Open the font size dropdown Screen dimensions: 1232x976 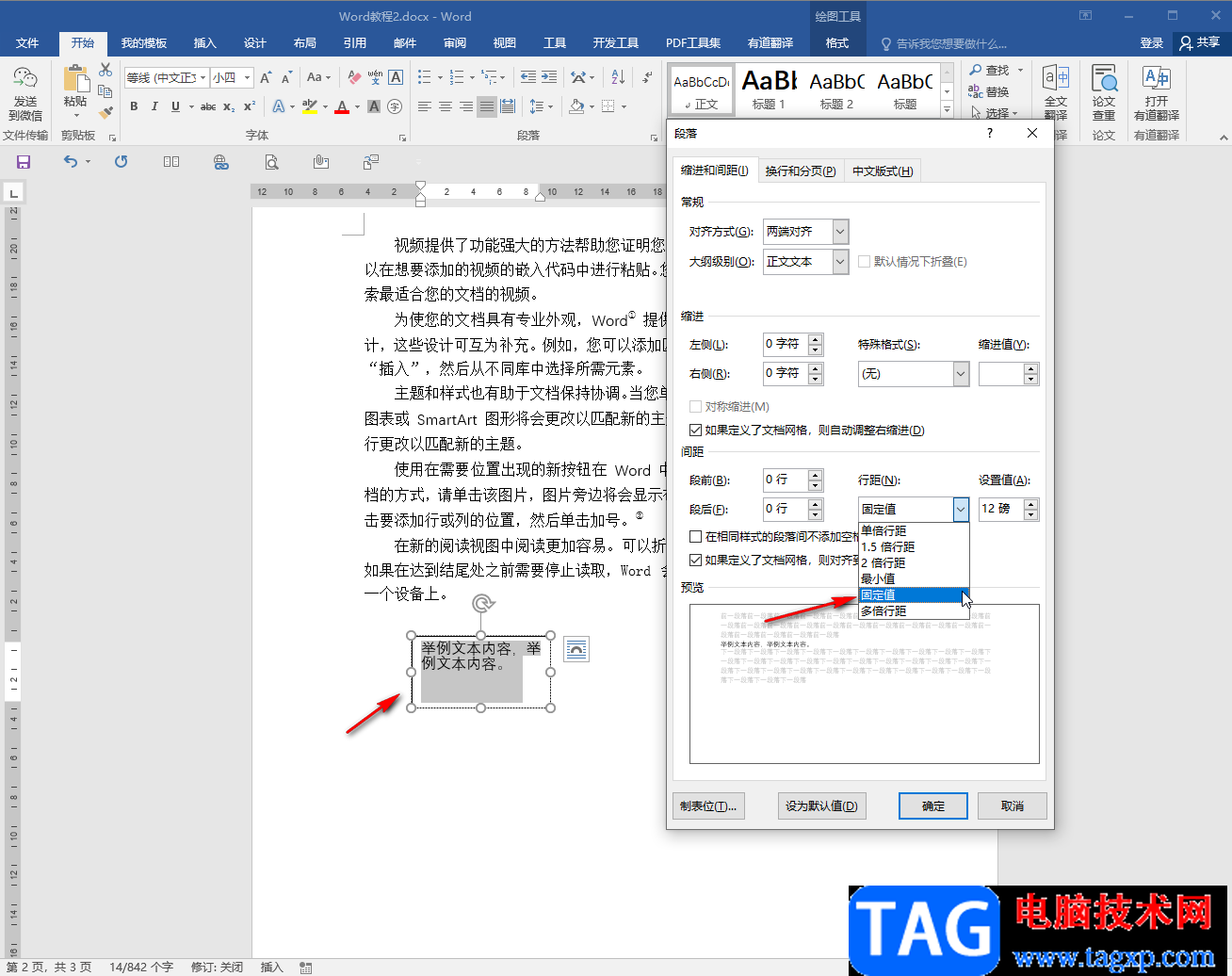click(247, 77)
